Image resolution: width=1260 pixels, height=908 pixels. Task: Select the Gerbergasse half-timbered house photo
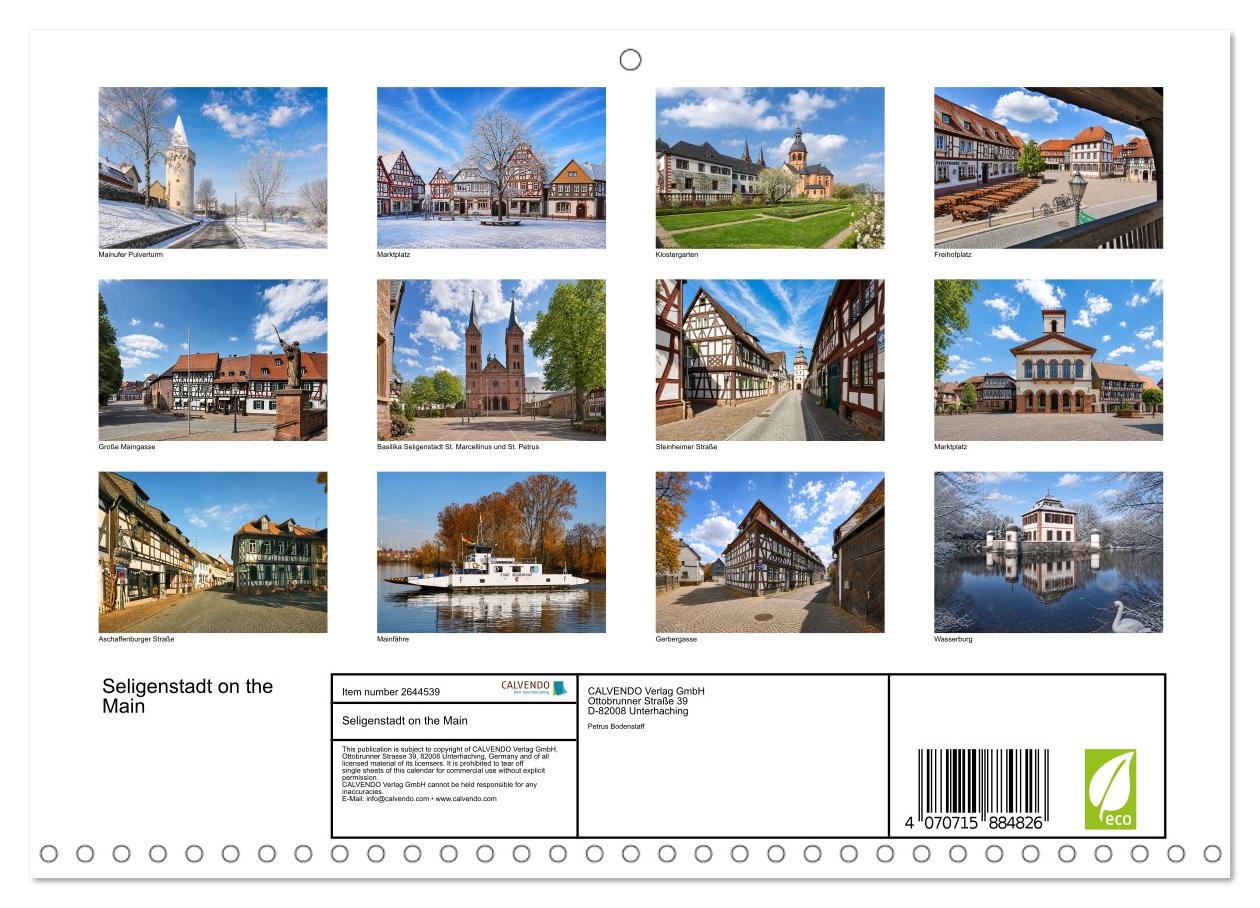click(x=770, y=553)
